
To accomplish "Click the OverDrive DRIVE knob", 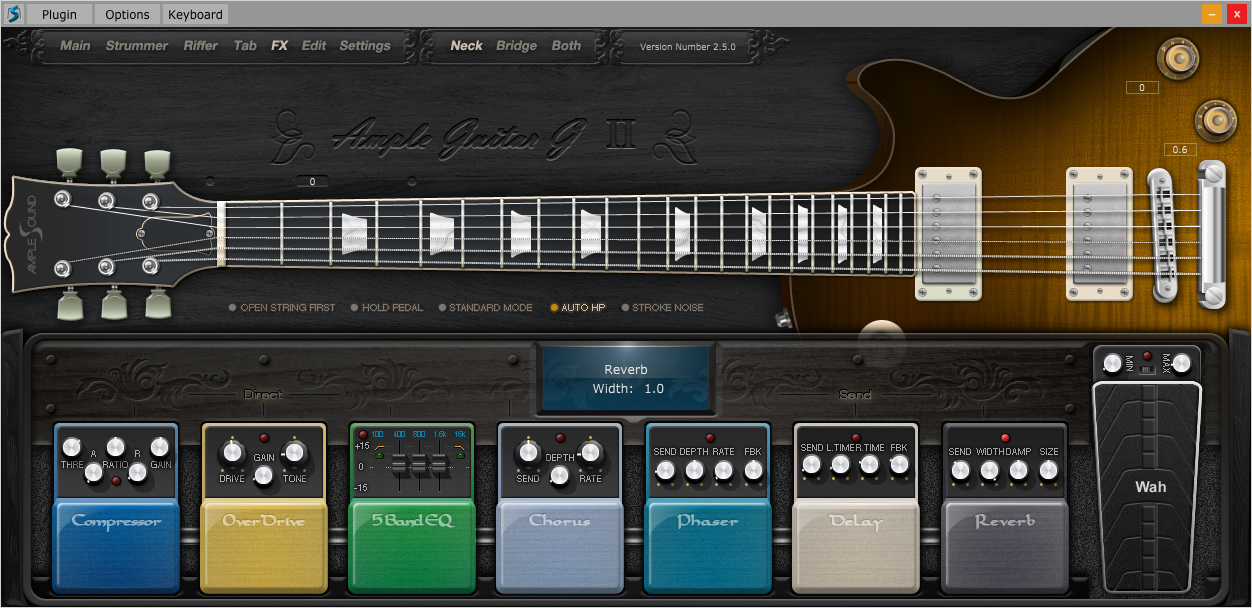I will point(232,452).
